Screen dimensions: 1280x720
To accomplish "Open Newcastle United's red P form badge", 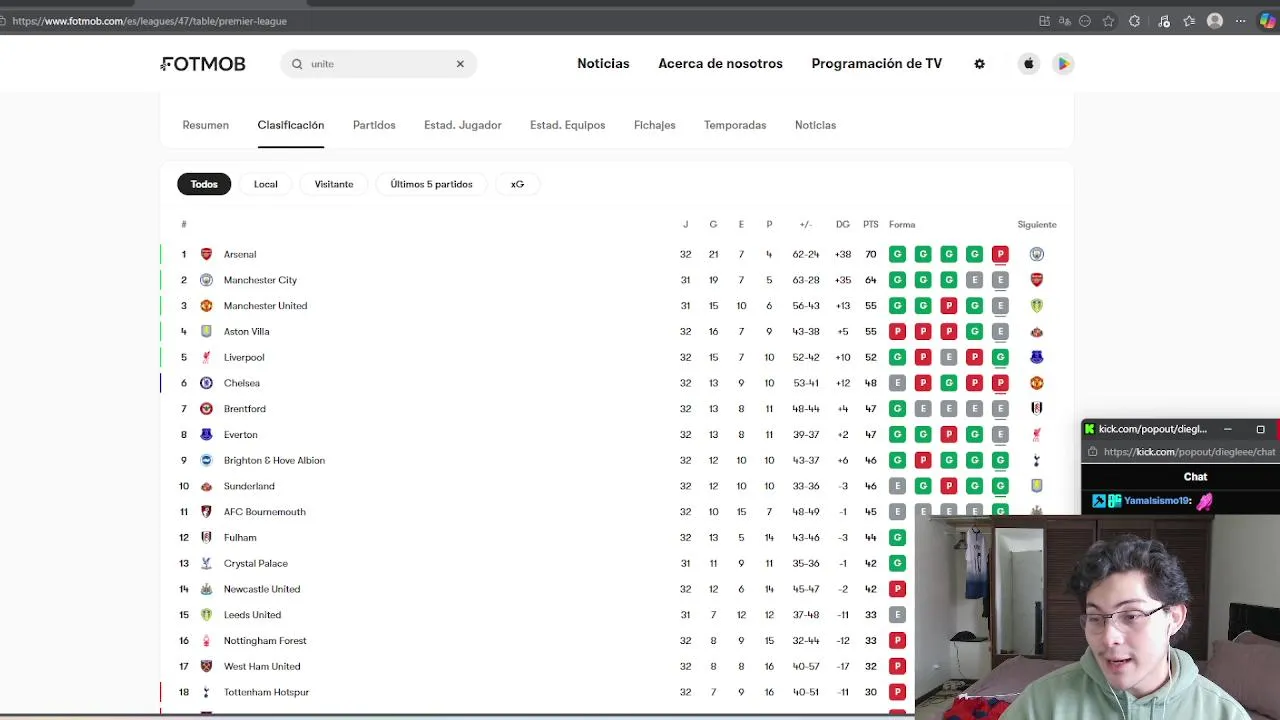I will [x=897, y=589].
